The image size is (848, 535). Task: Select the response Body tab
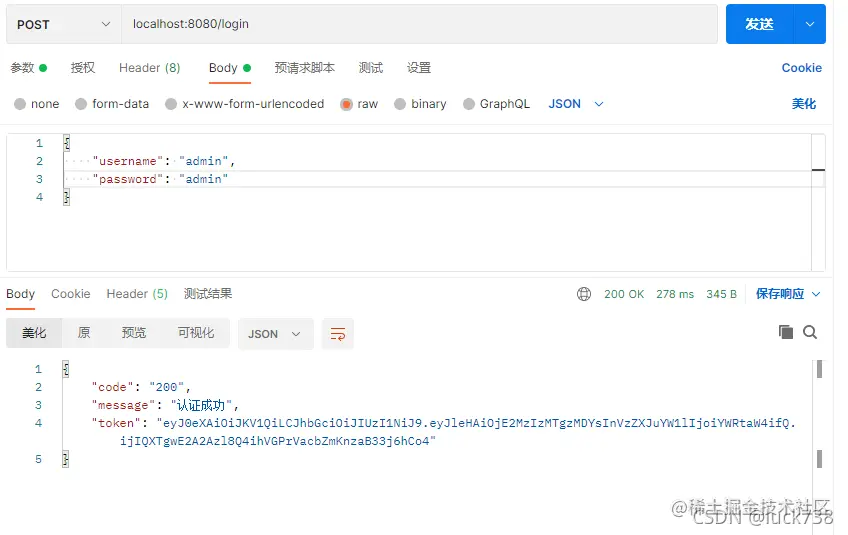click(x=21, y=294)
